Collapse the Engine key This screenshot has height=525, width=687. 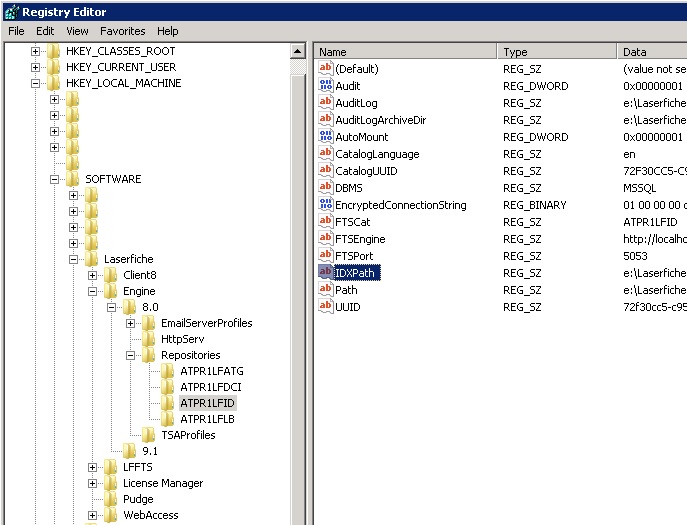pyautogui.click(x=92, y=291)
